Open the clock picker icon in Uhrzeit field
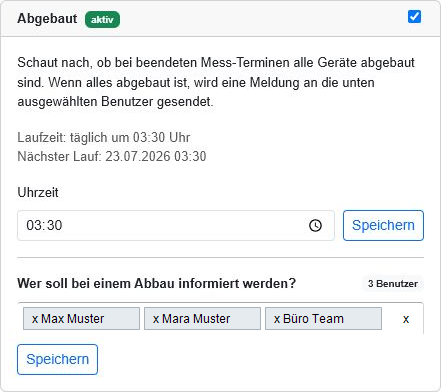 [315, 226]
